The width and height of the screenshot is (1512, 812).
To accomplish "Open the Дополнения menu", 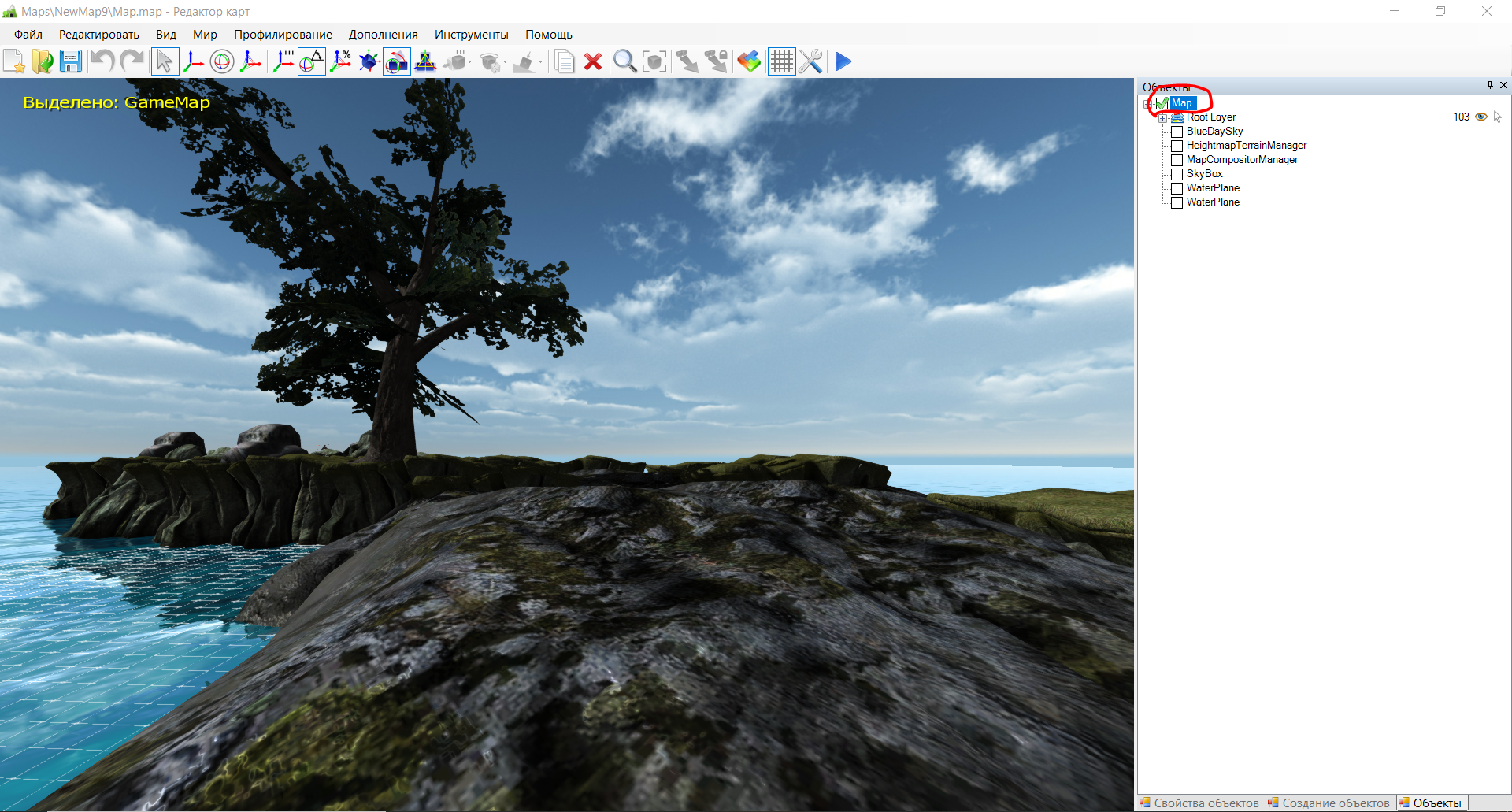I will (x=384, y=35).
